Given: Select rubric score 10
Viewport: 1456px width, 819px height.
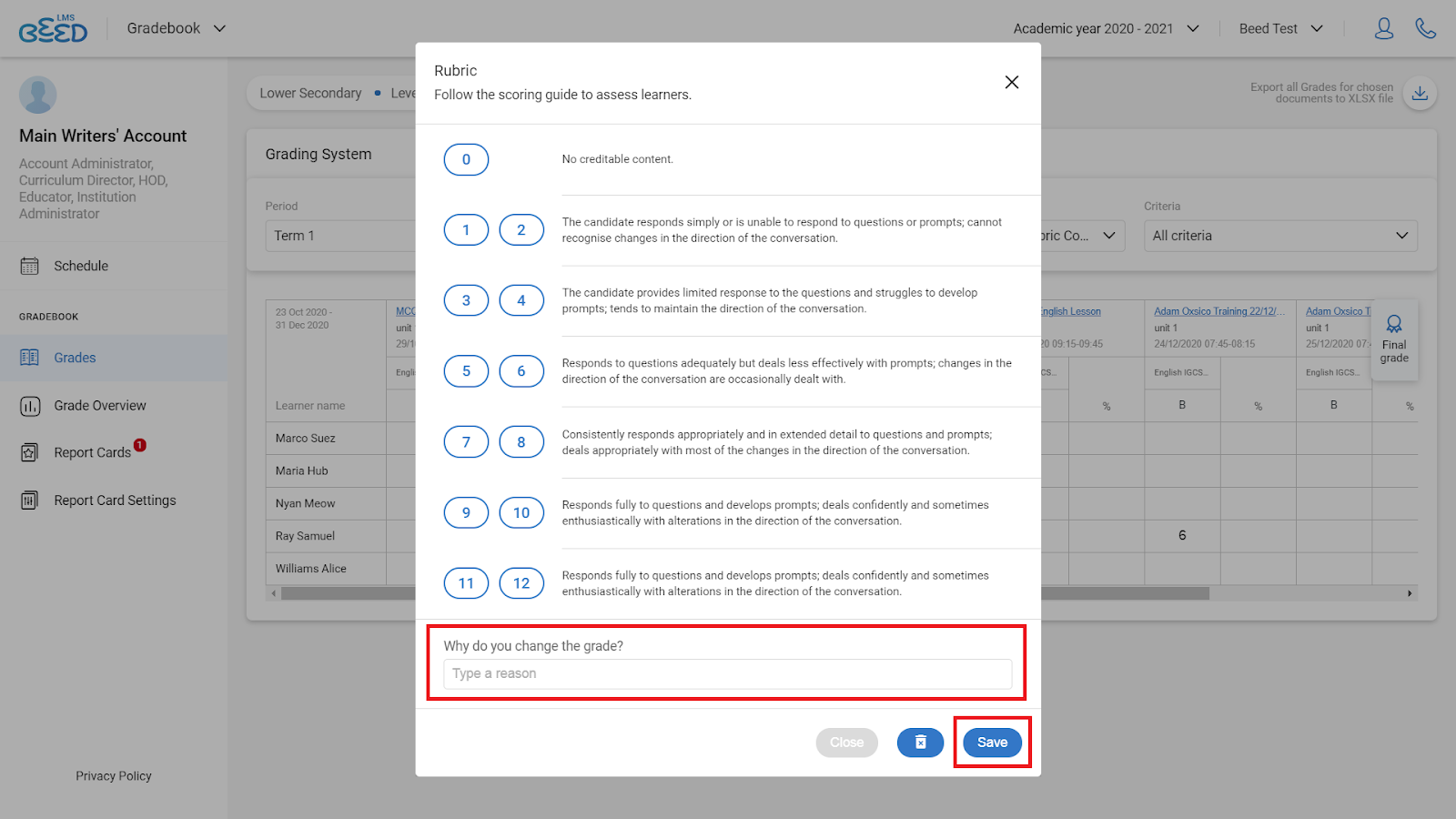Looking at the screenshot, I should point(521,512).
